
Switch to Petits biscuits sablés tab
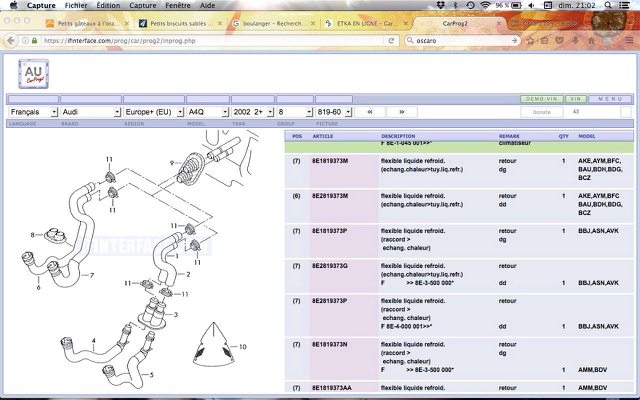pos(181,24)
